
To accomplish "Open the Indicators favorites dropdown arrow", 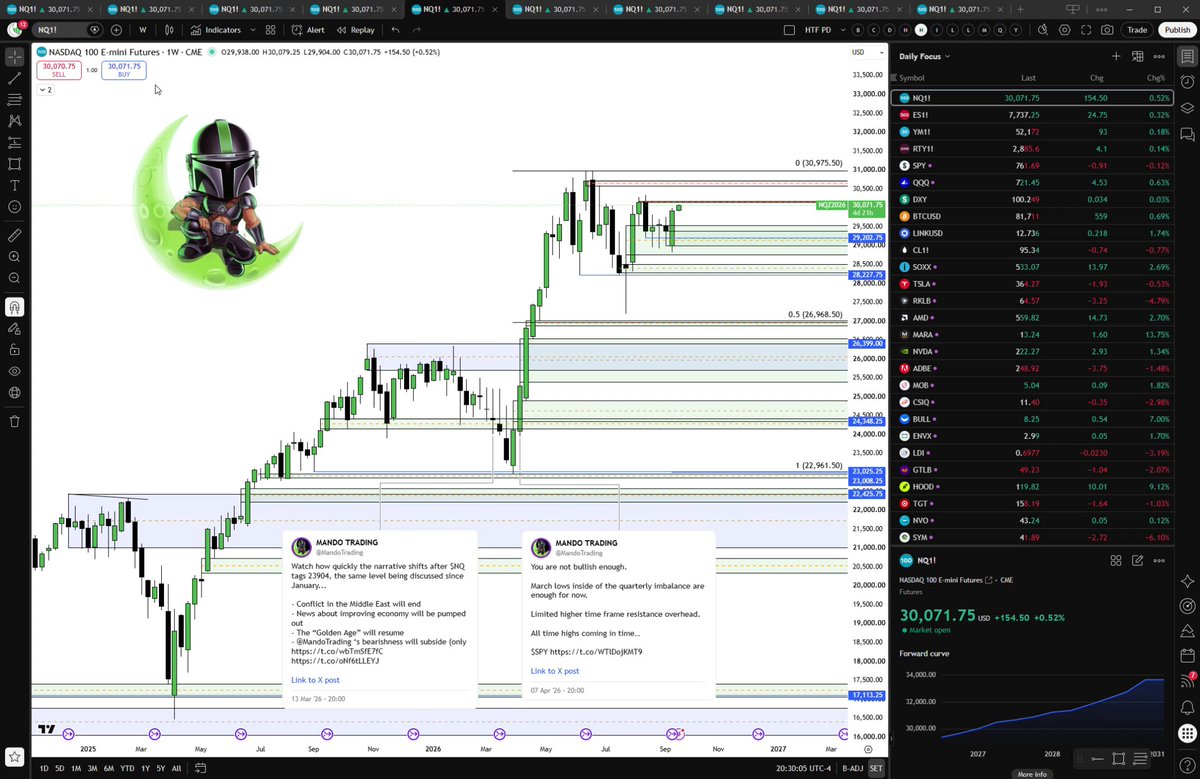I will tap(252, 30).
